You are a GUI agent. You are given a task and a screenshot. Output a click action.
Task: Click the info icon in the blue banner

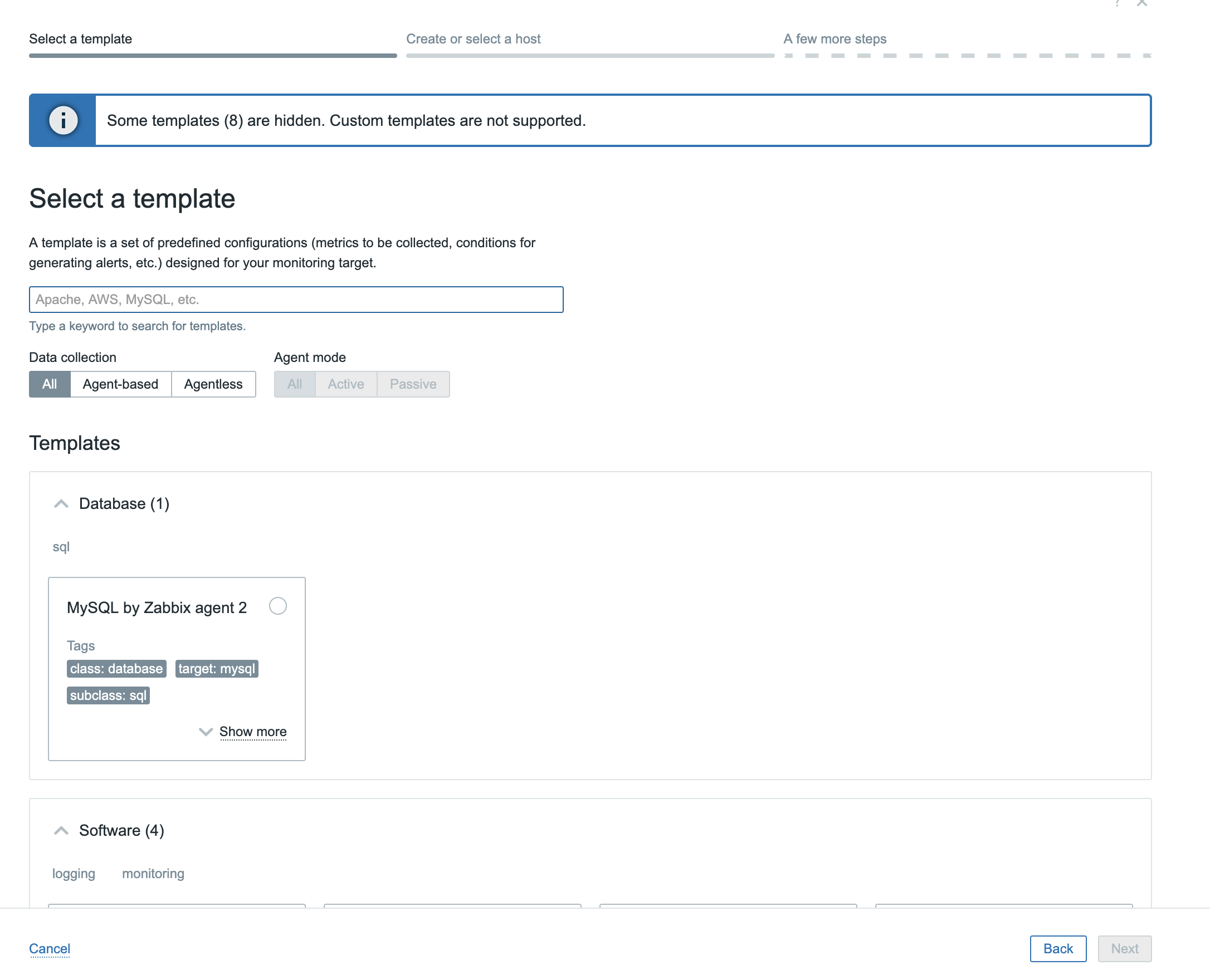click(x=64, y=120)
